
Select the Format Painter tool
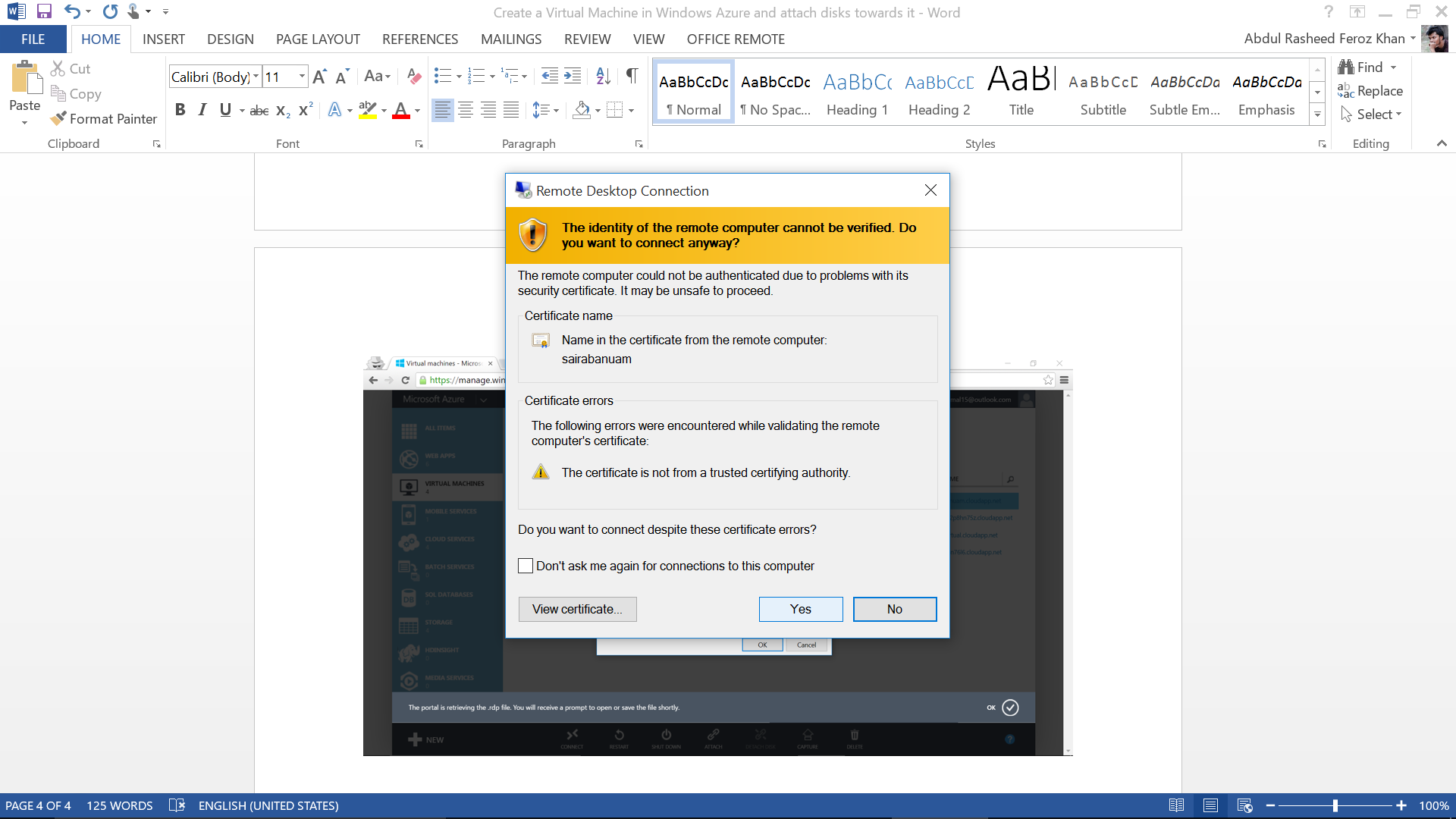tap(104, 118)
